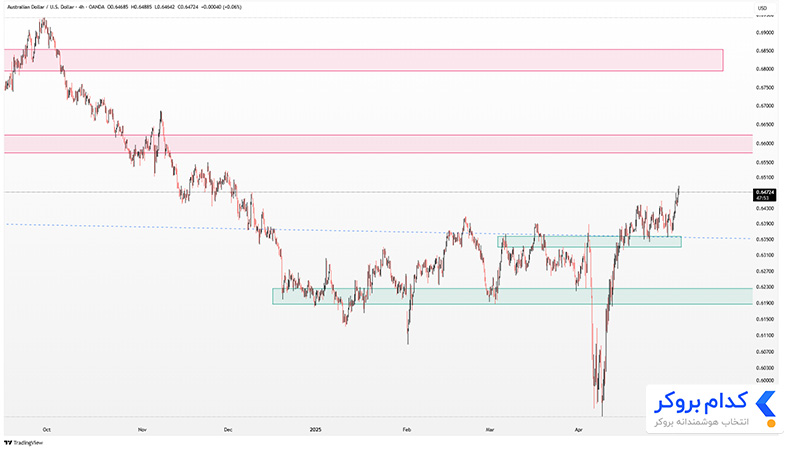The image size is (800, 450).
Task: Click the 0.63500 price axis label
Action: [765, 239]
